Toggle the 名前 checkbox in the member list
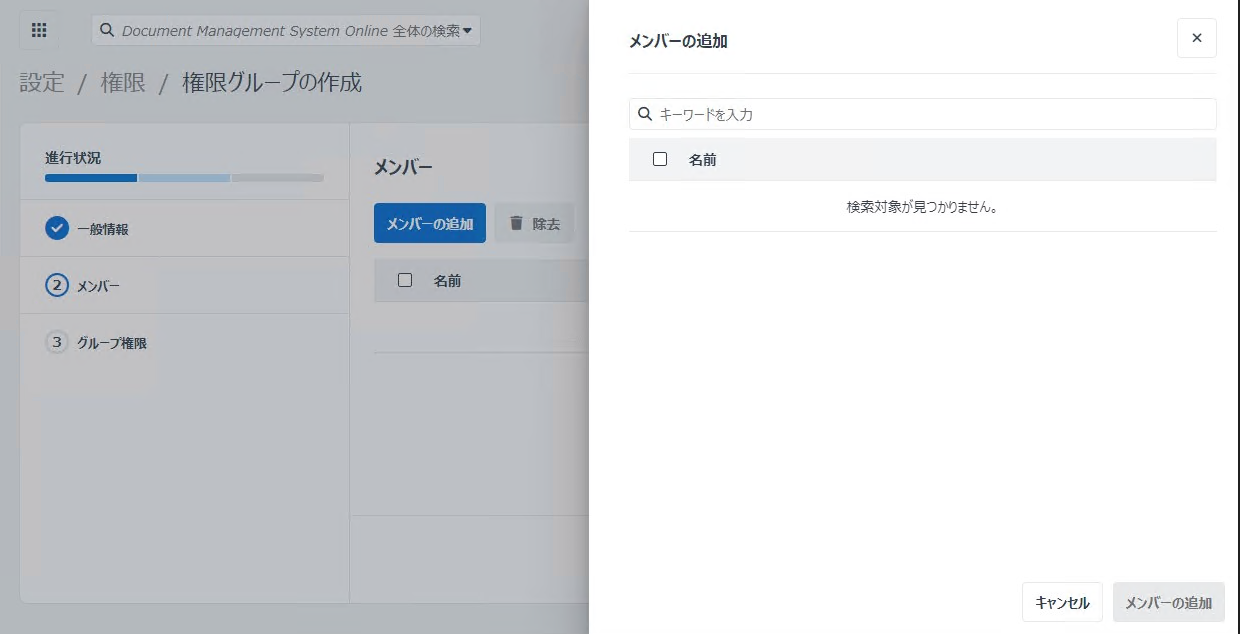This screenshot has height=634, width=1240. [405, 281]
